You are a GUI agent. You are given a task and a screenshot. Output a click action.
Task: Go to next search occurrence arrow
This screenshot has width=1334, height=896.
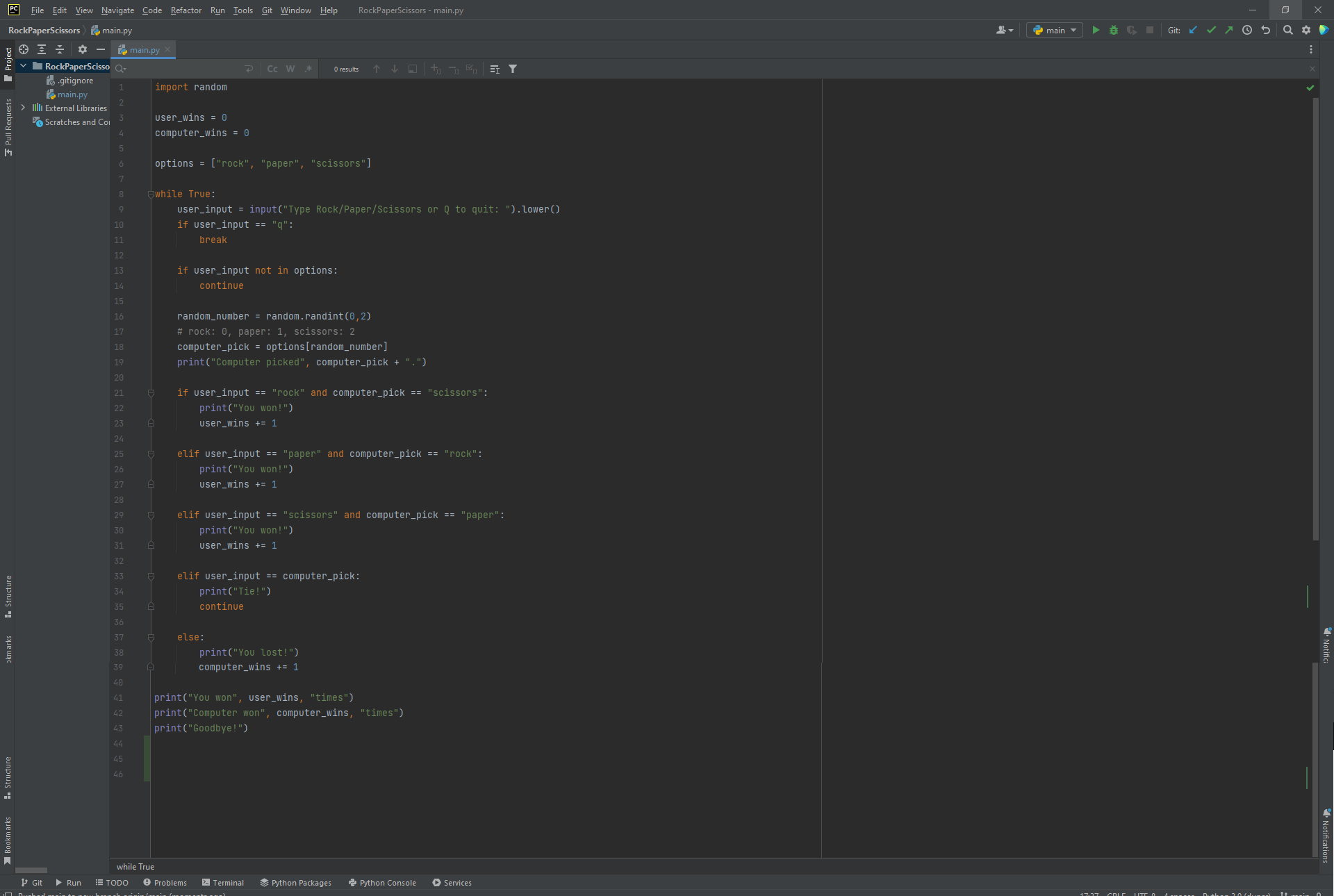[395, 69]
